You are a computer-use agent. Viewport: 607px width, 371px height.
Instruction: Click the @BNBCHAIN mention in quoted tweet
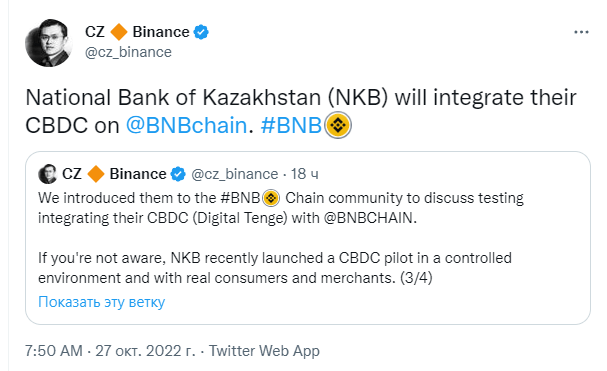[x=368, y=218]
